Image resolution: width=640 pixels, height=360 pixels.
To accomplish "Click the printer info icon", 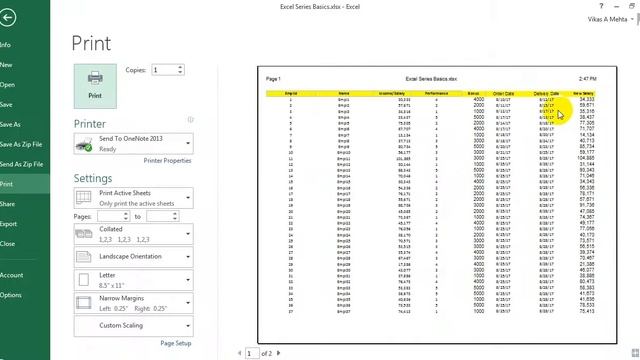I will pos(191,120).
